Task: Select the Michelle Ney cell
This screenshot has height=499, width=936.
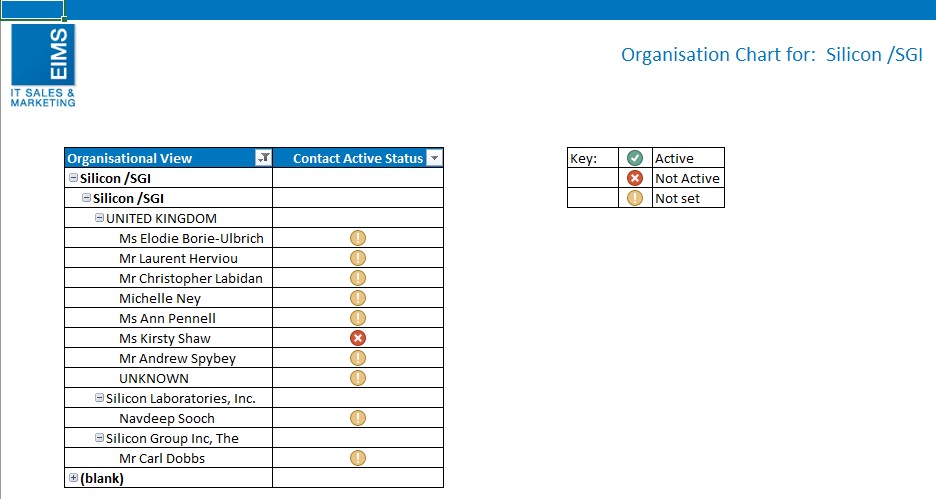Action: click(168, 298)
